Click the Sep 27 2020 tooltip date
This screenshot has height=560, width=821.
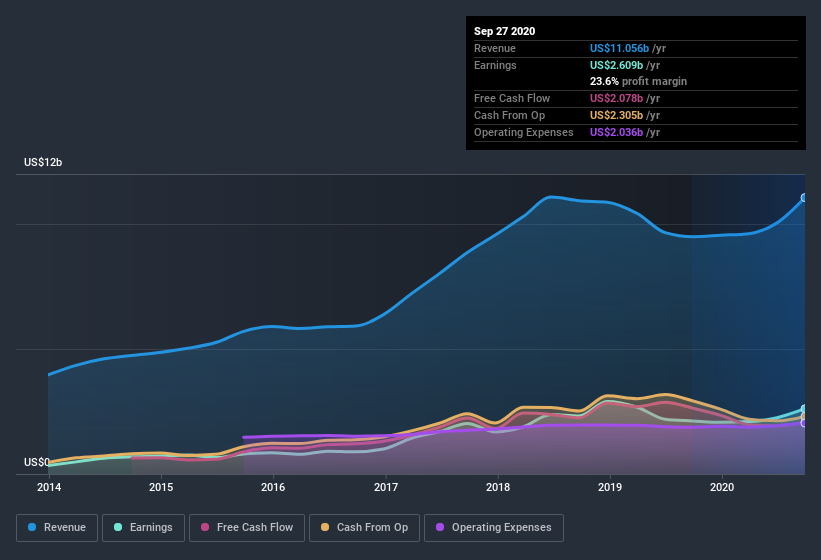pyautogui.click(x=505, y=31)
